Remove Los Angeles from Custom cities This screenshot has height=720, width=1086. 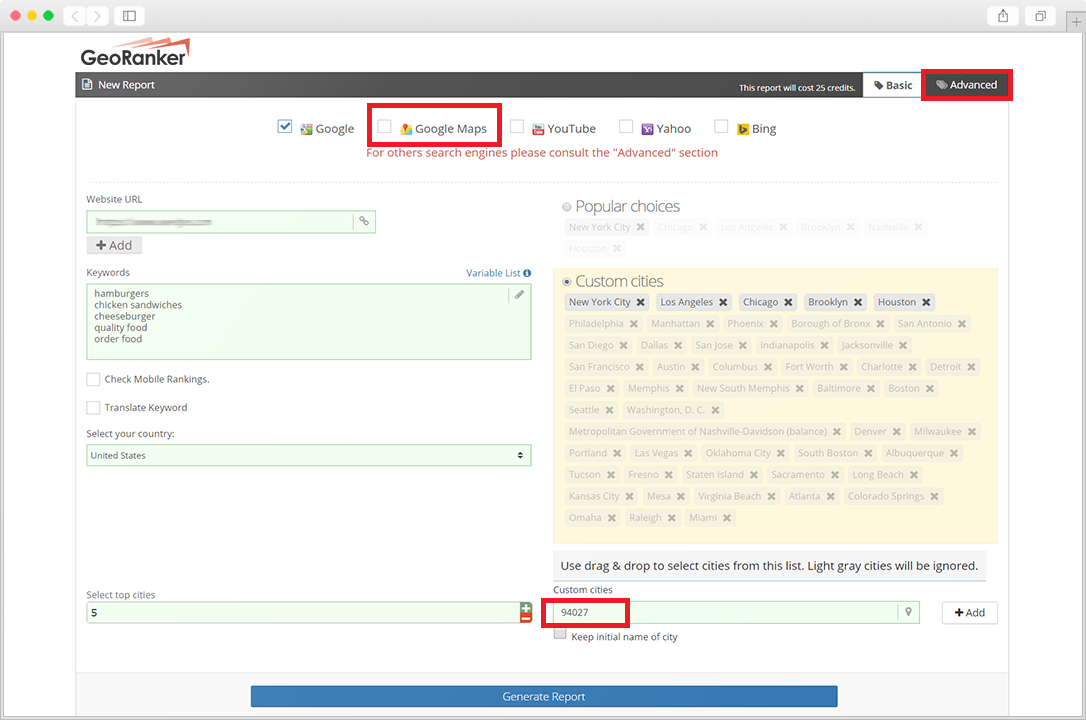point(723,303)
